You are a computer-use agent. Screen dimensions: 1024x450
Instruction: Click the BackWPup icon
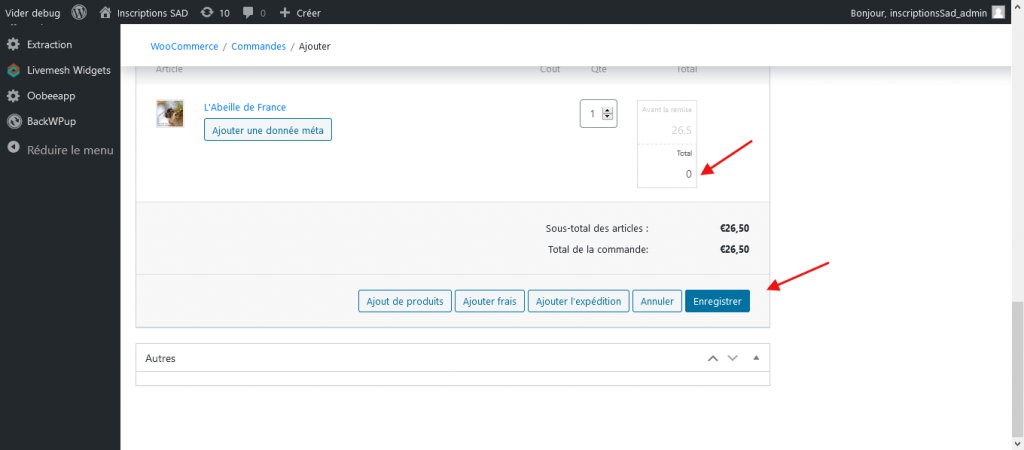pos(13,121)
